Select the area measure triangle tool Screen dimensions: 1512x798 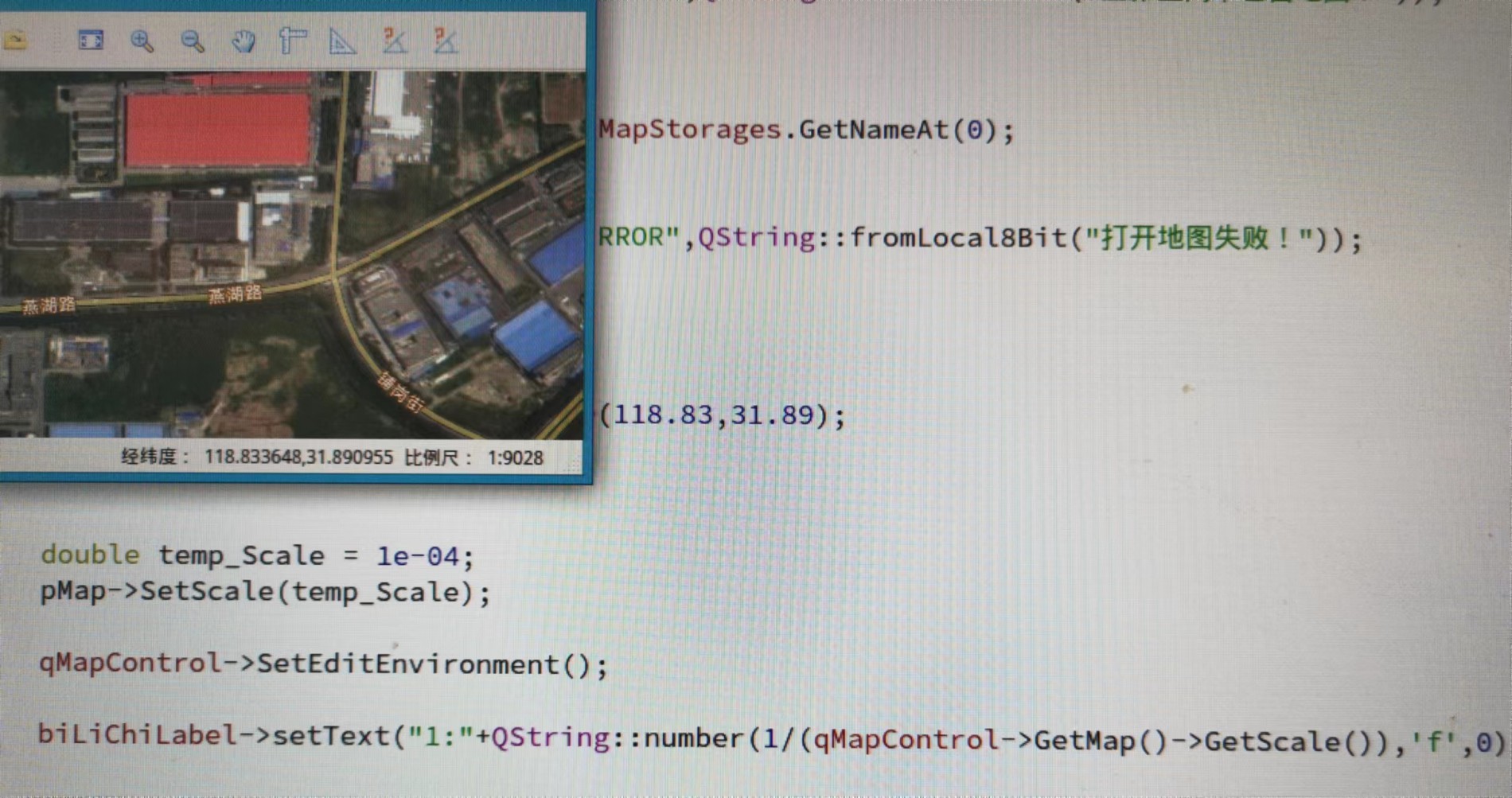click(343, 41)
